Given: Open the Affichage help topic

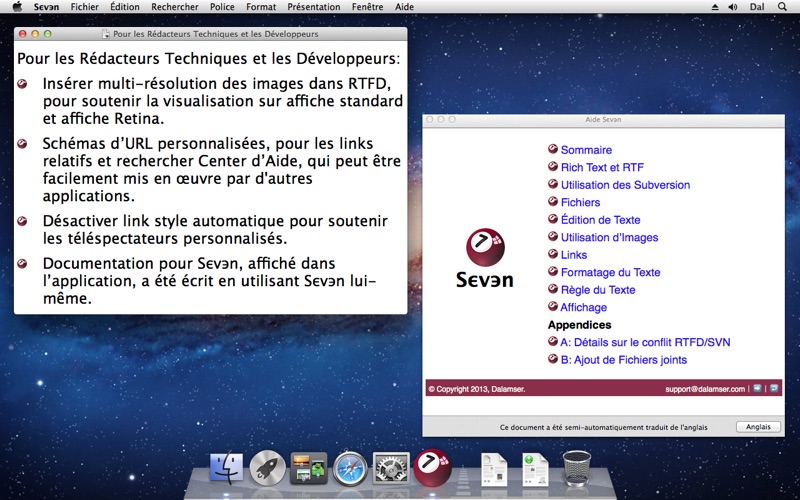Looking at the screenshot, I should coord(583,307).
